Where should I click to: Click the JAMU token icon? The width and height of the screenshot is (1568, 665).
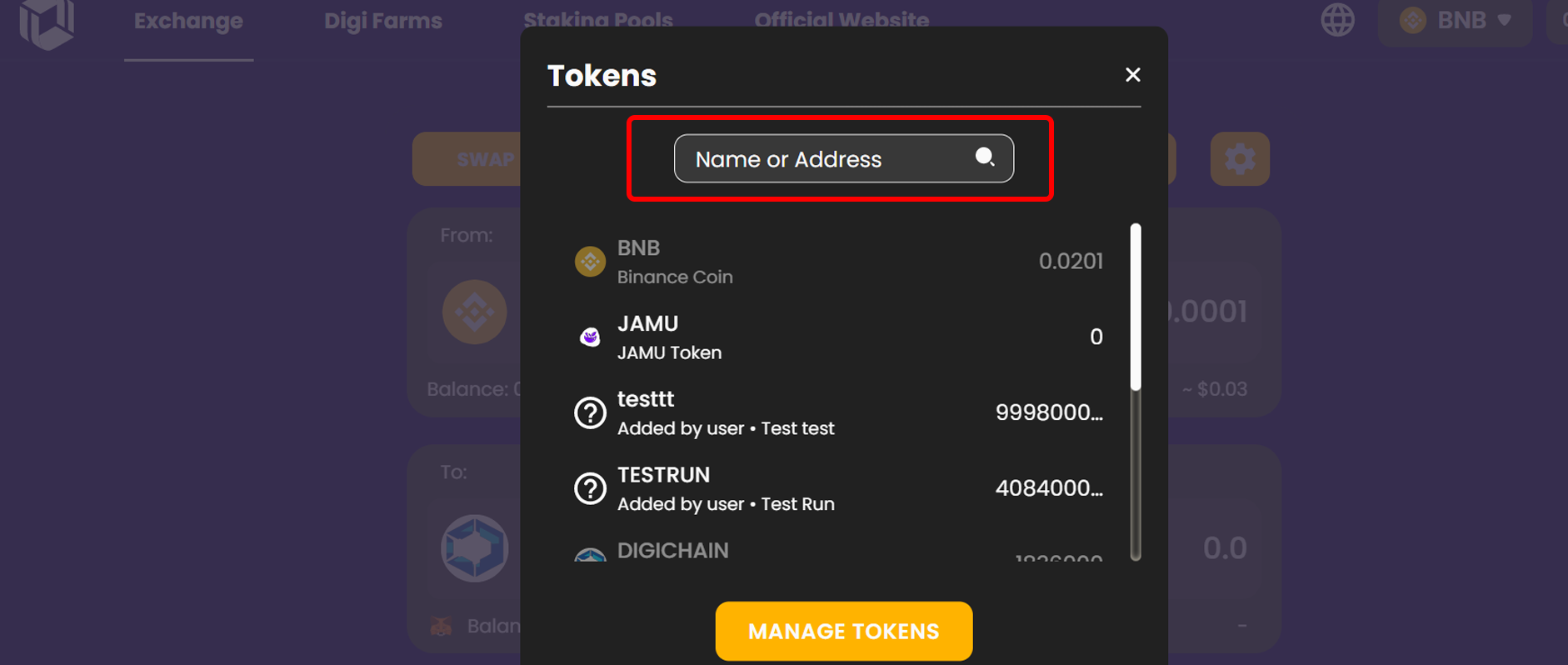point(590,337)
